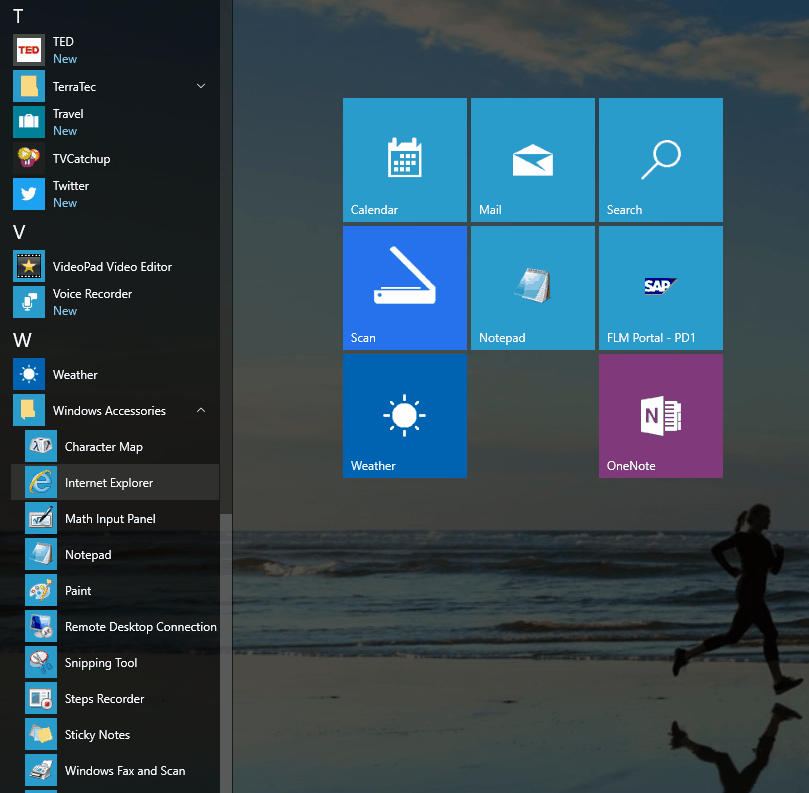Screen dimensions: 809x793
Task: Select the Math Input Panel label
Action: 110,519
